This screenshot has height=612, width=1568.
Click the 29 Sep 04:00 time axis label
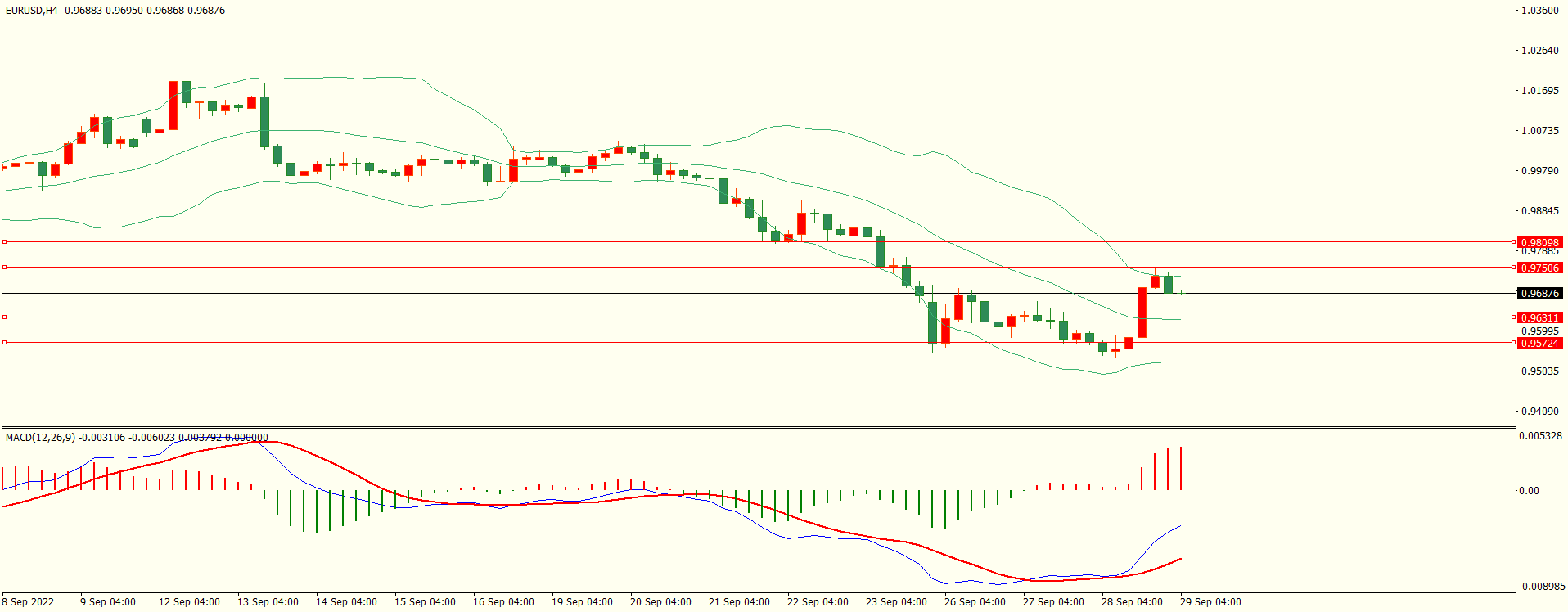click(1210, 602)
